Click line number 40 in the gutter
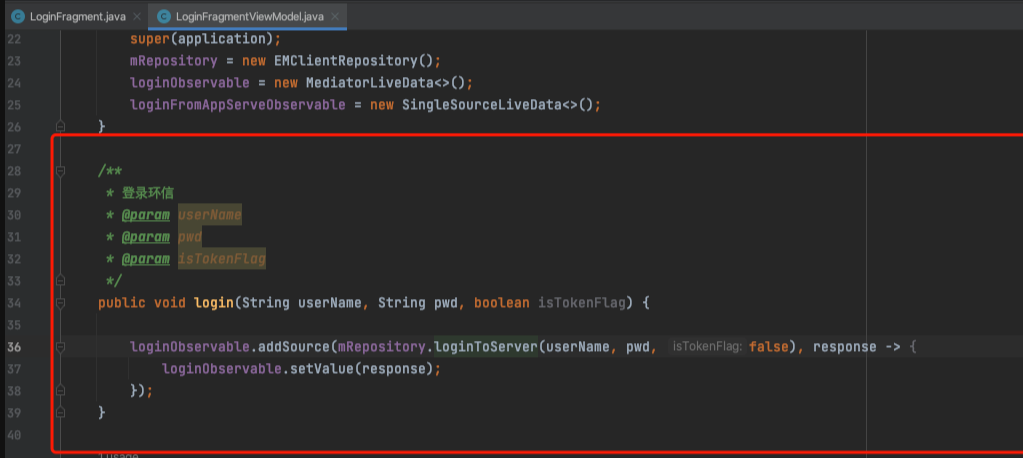1023x458 pixels. point(14,435)
